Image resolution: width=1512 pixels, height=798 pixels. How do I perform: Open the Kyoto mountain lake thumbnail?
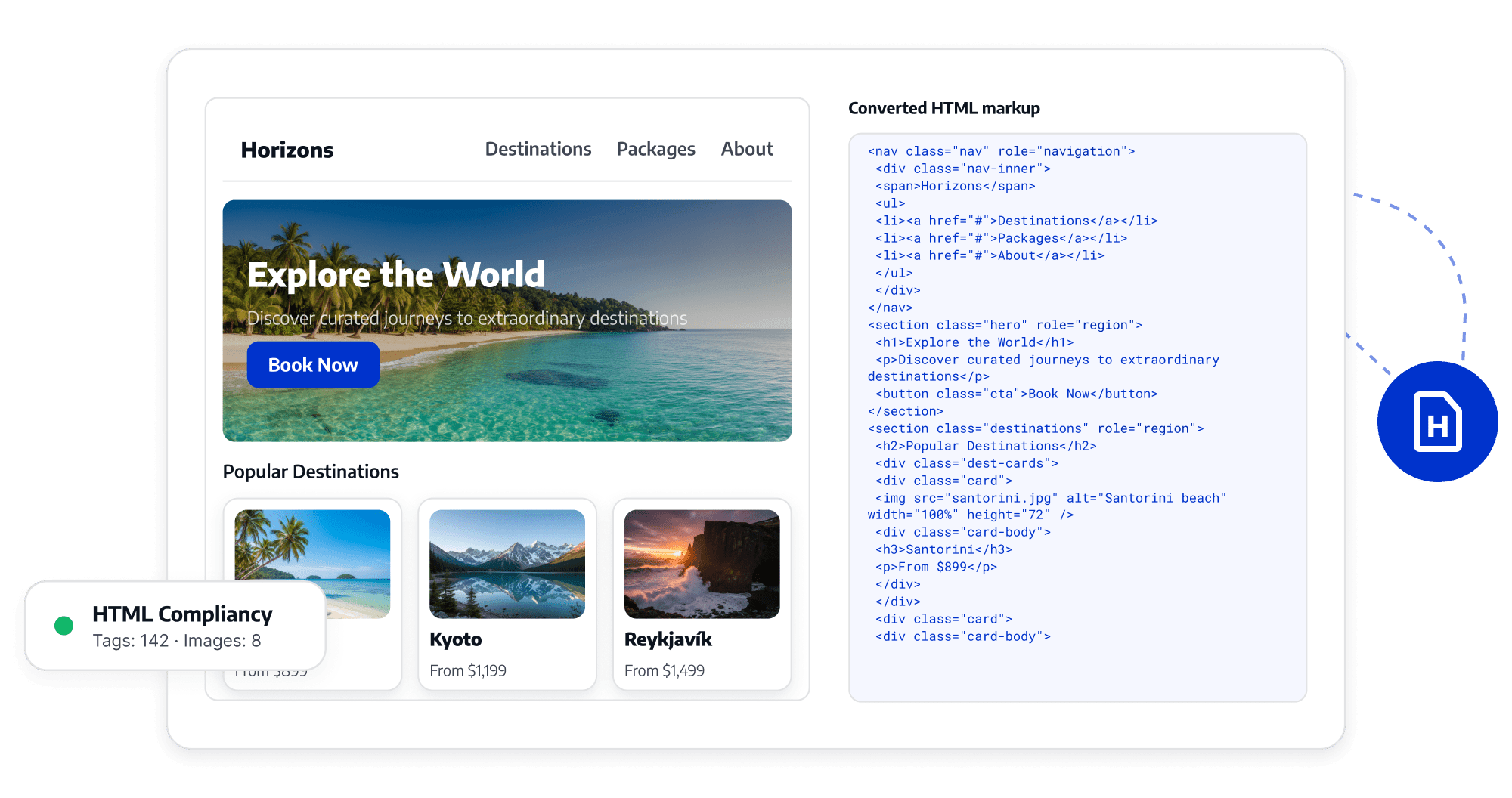(x=507, y=564)
